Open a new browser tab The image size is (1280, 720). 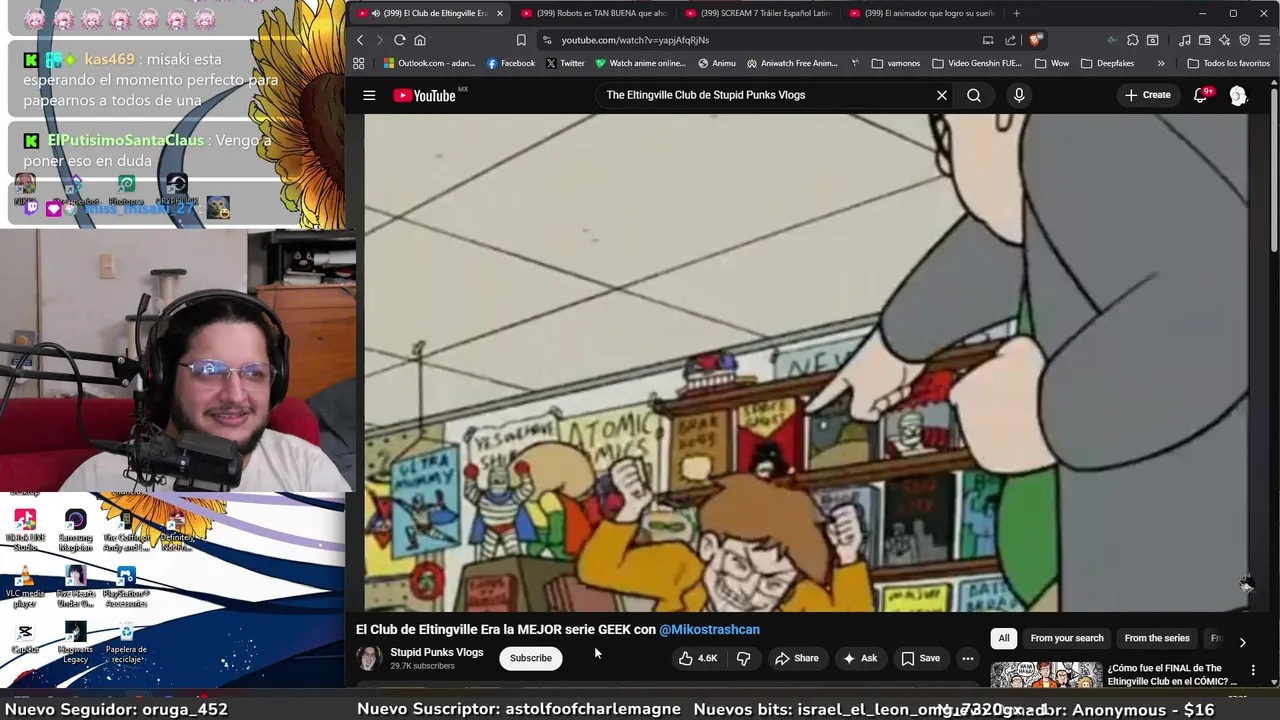(x=1016, y=13)
